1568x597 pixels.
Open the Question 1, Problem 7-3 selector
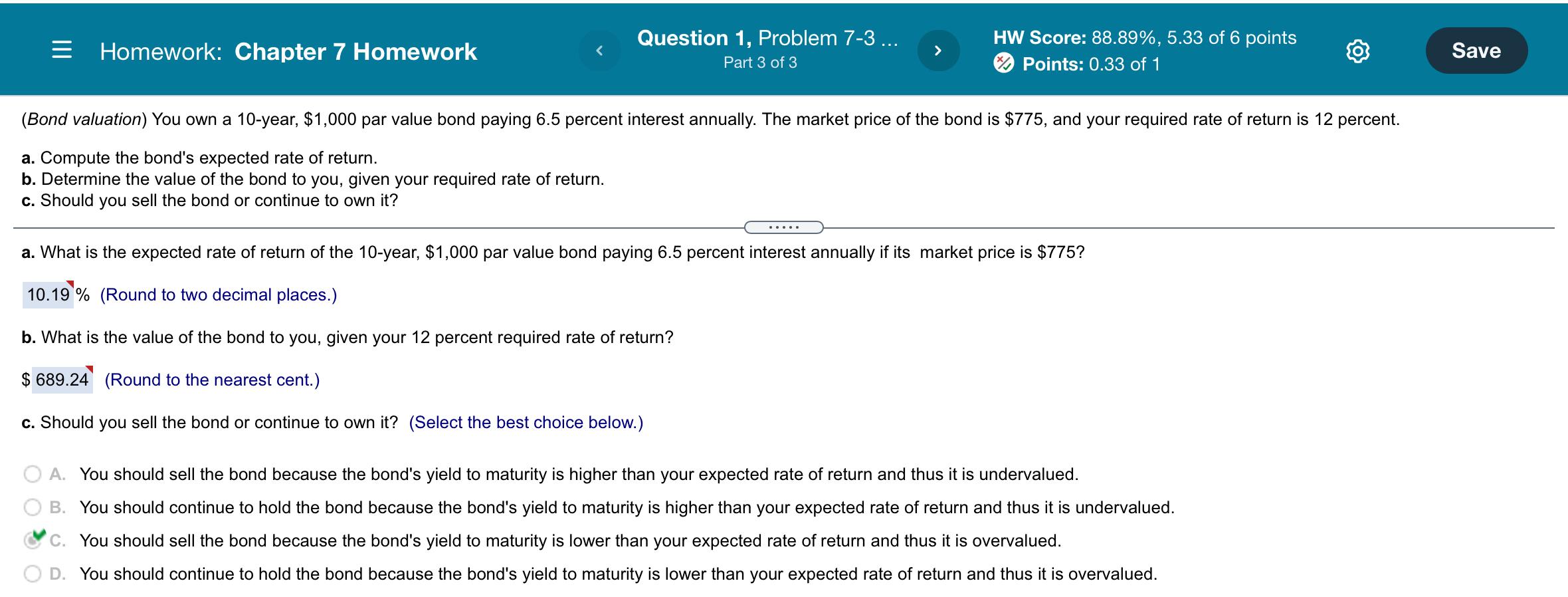tap(766, 38)
